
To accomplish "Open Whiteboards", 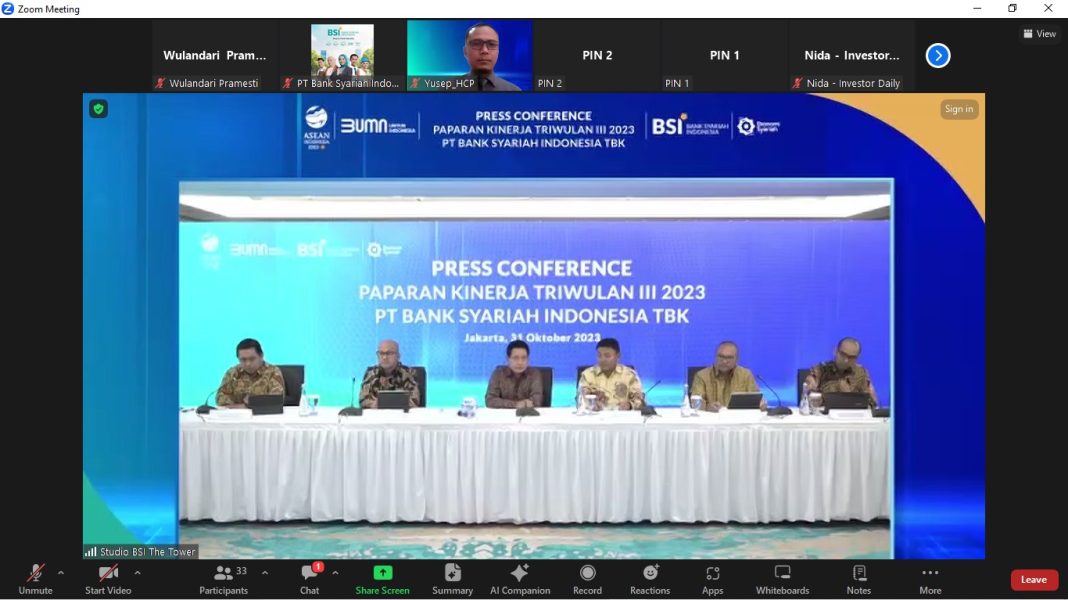I will 783,580.
